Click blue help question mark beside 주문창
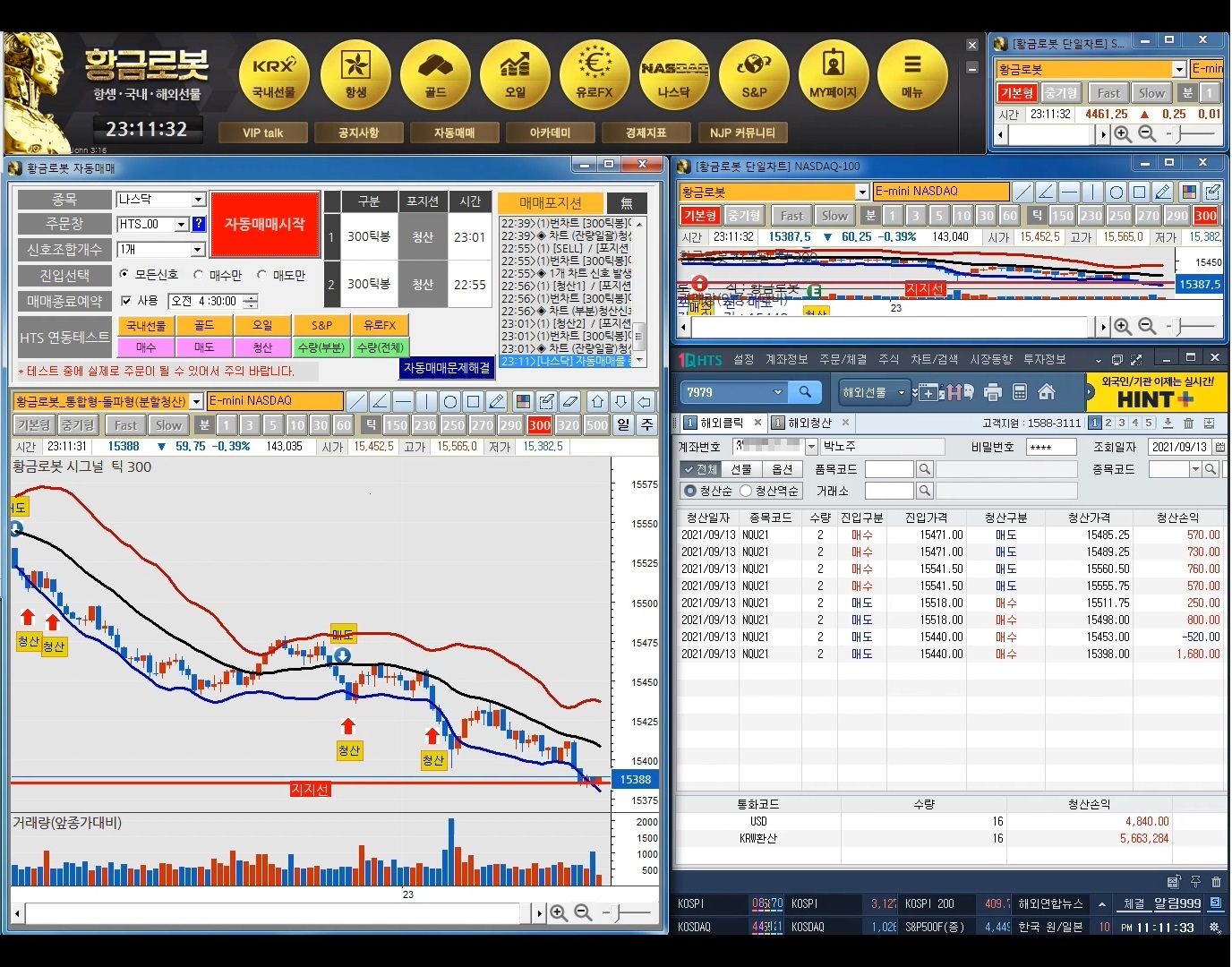The height and width of the screenshot is (967, 1232). 199,224
